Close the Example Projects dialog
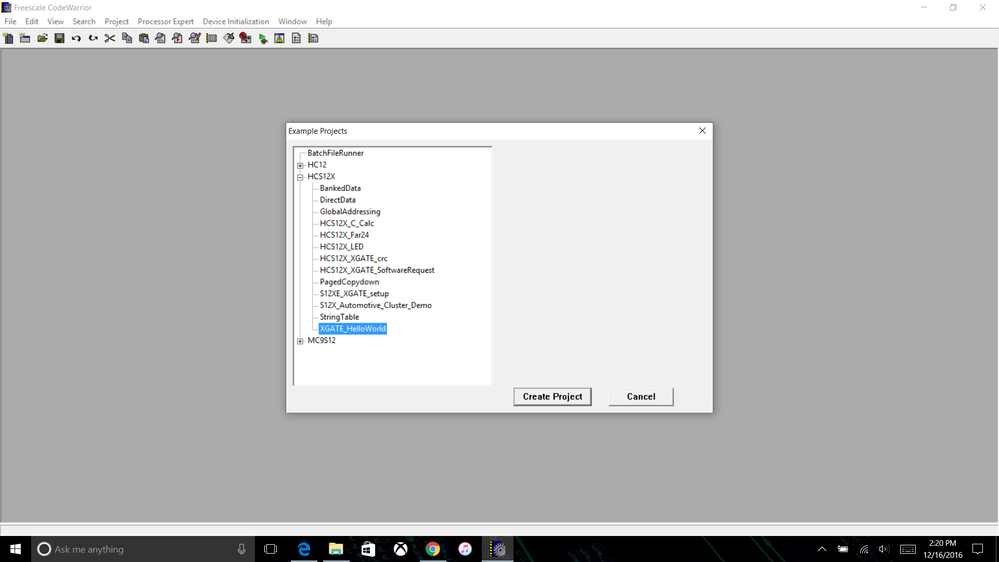Viewport: 999px width, 562px height. coord(702,131)
